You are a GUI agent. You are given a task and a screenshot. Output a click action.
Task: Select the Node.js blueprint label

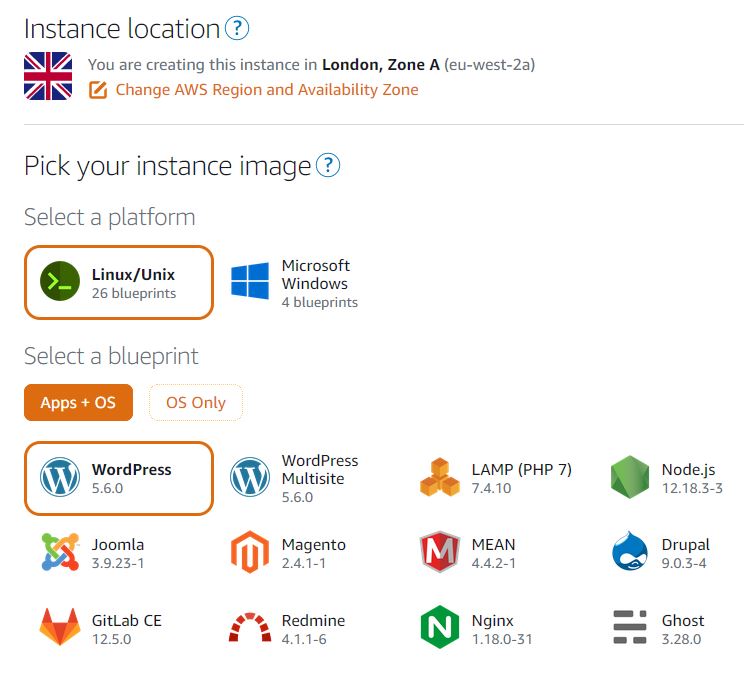pos(688,469)
